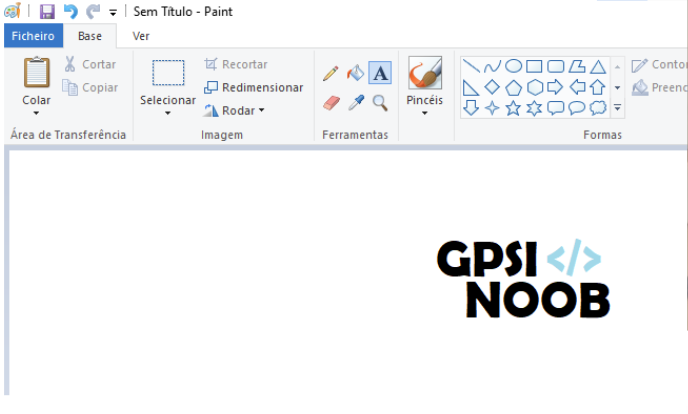Click the Undo arrow icon
This screenshot has height=414, width=688.
(x=70, y=12)
